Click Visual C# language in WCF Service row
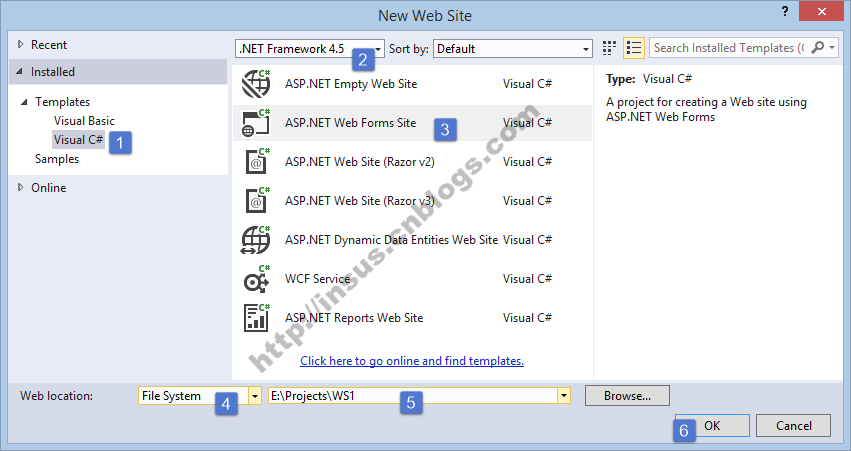851x451 pixels. click(527, 279)
